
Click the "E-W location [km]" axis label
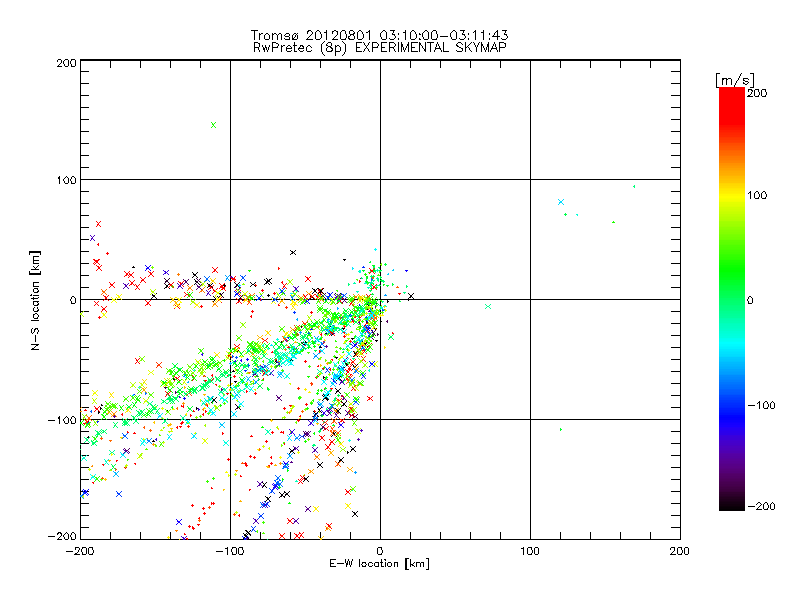pyautogui.click(x=380, y=564)
